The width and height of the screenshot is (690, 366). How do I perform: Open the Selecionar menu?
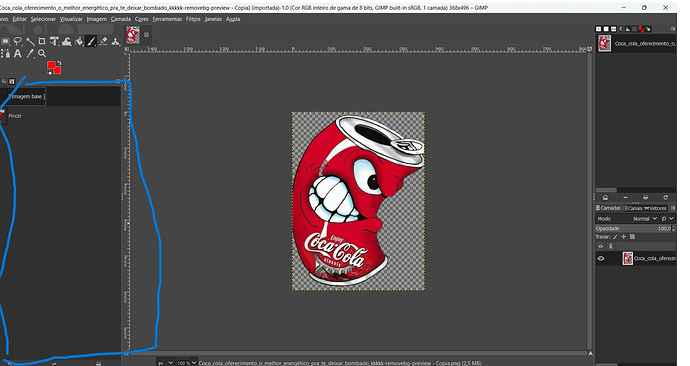[x=43, y=19]
